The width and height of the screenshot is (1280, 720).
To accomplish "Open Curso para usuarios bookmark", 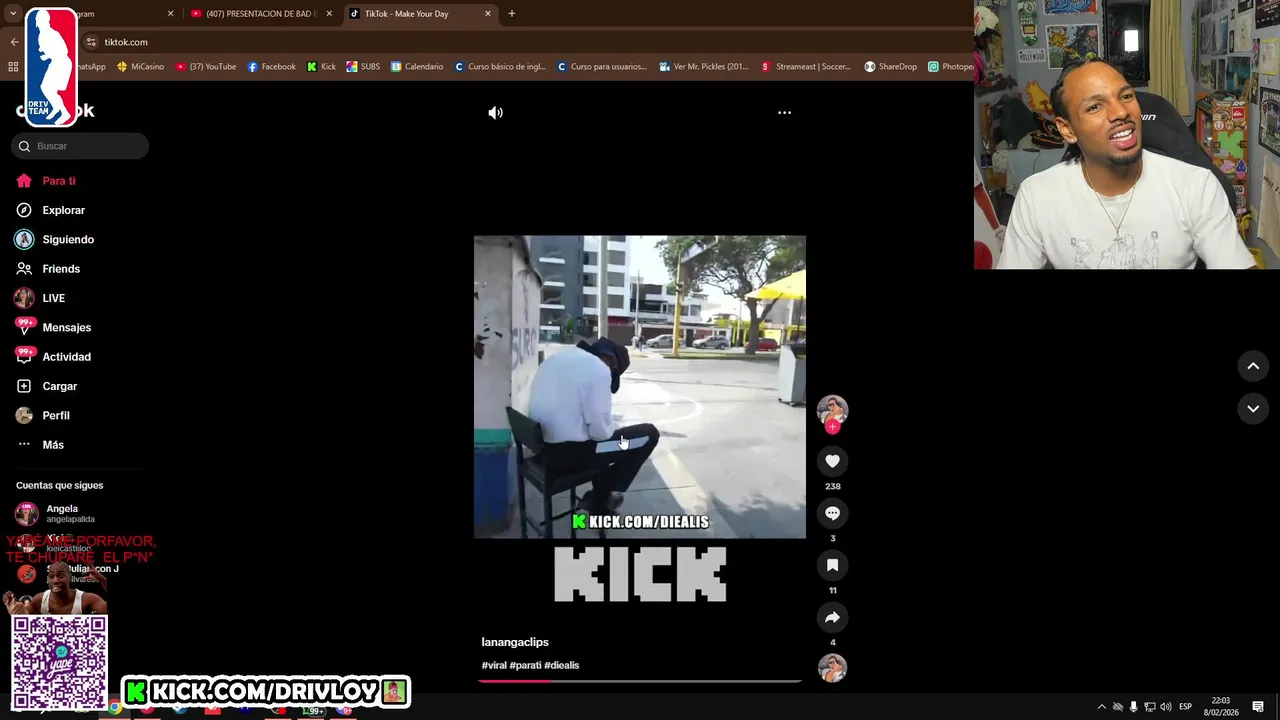I will tap(602, 67).
